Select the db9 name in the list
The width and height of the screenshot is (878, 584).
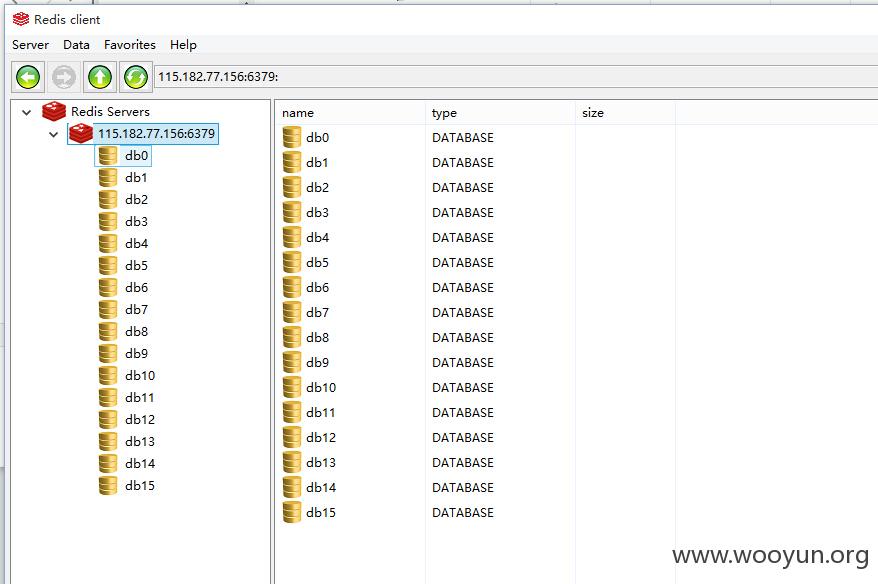pyautogui.click(x=317, y=362)
